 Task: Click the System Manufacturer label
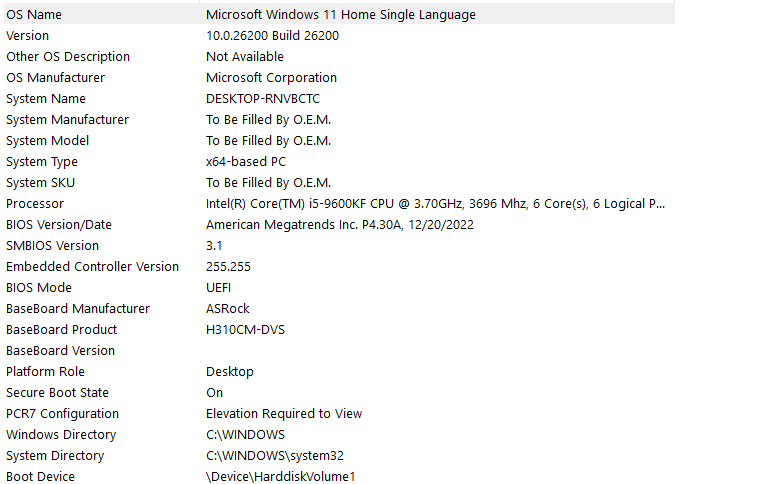(67, 120)
